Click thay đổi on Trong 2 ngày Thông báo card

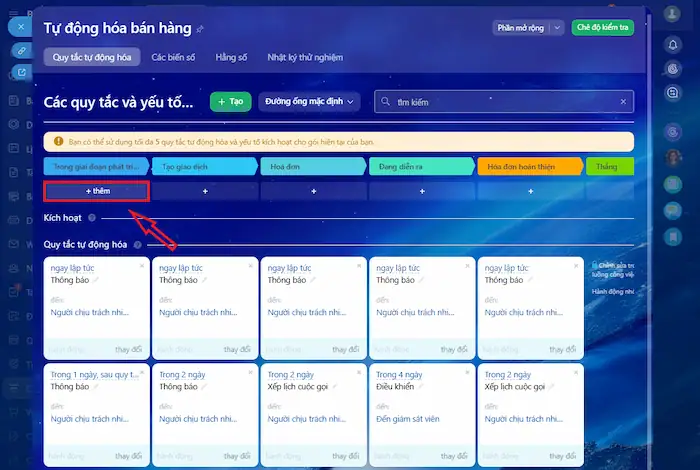pos(237,456)
